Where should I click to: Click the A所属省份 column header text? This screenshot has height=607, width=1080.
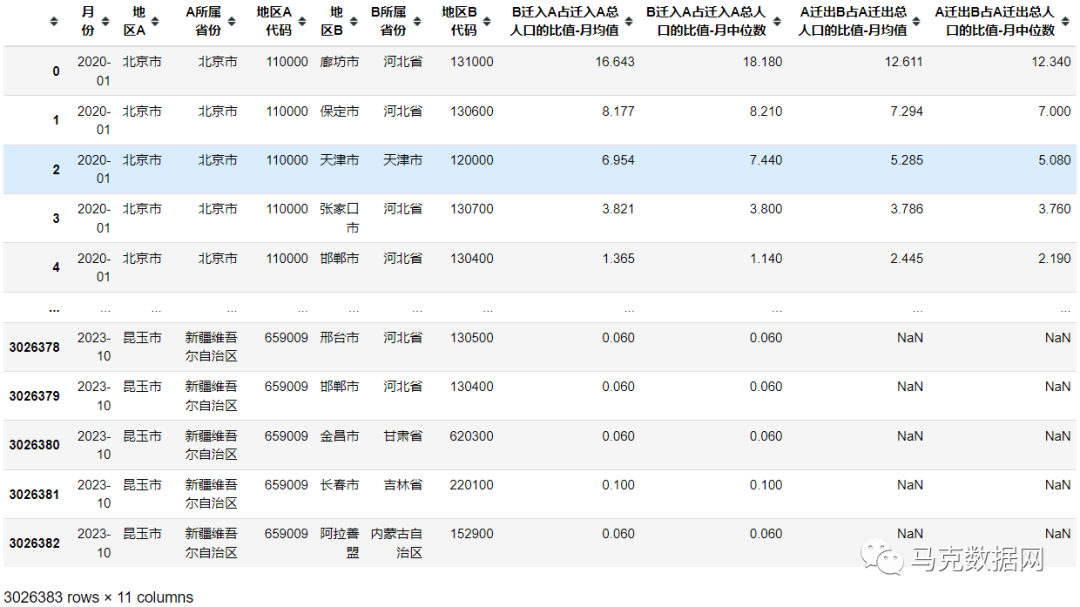[x=203, y=21]
